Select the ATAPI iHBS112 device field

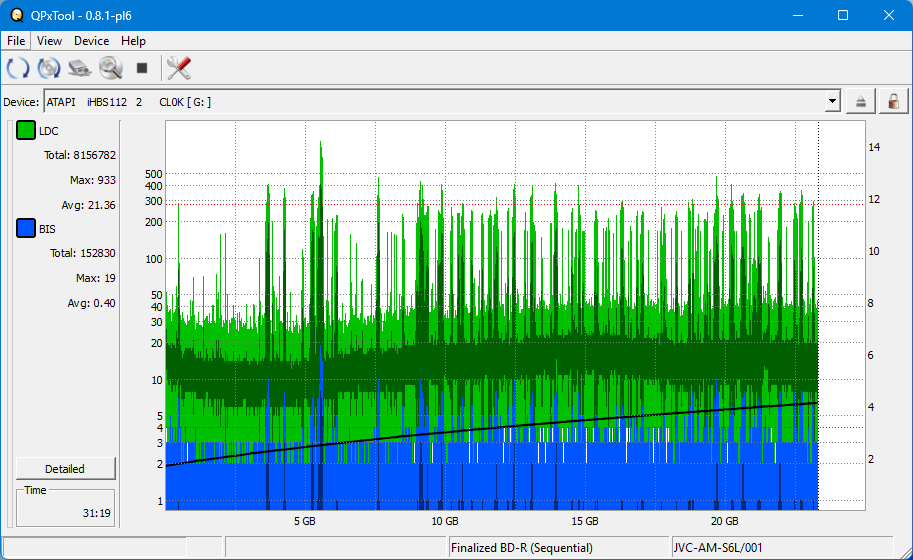pos(430,101)
